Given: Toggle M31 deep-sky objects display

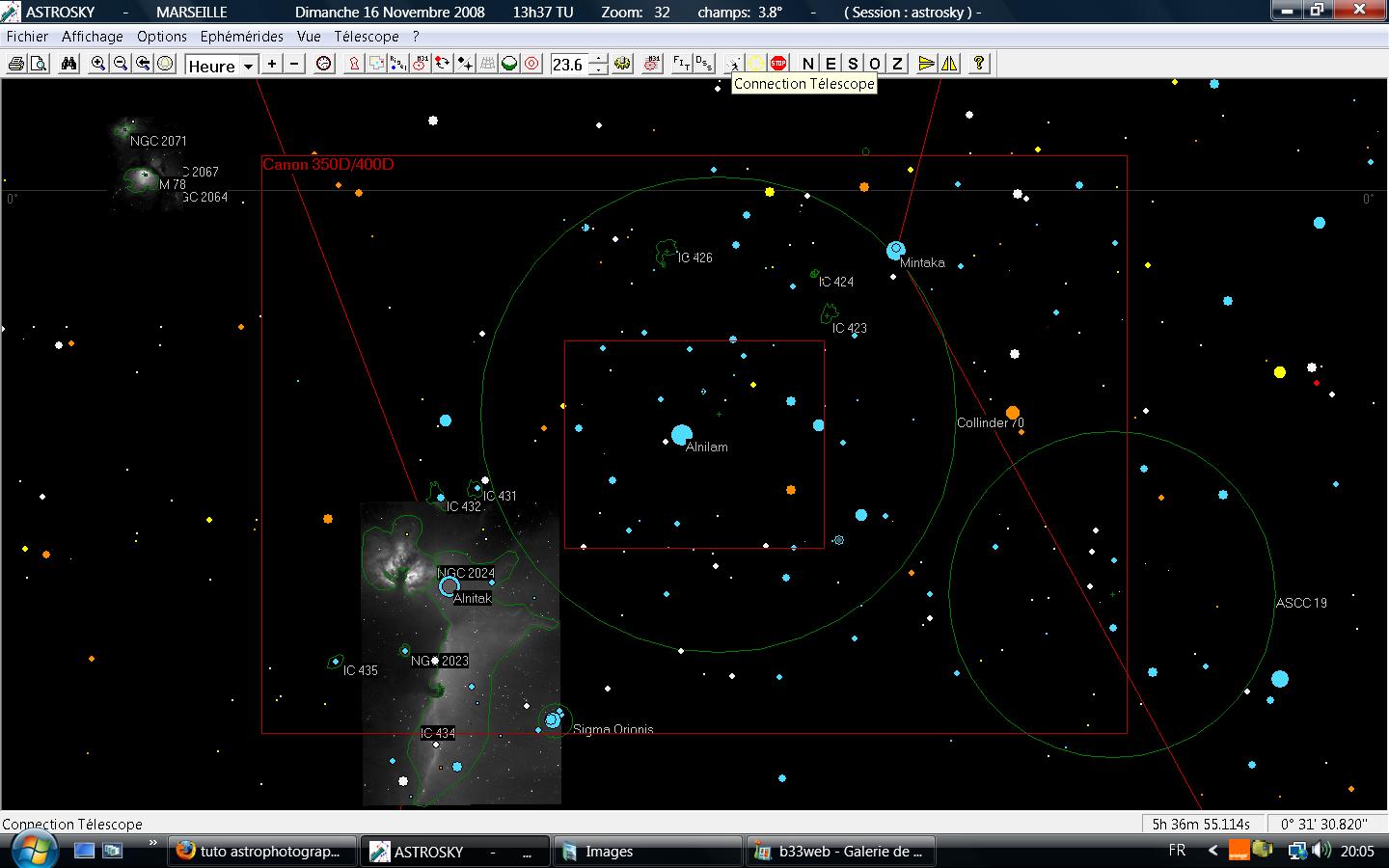Looking at the screenshot, I should [421, 64].
